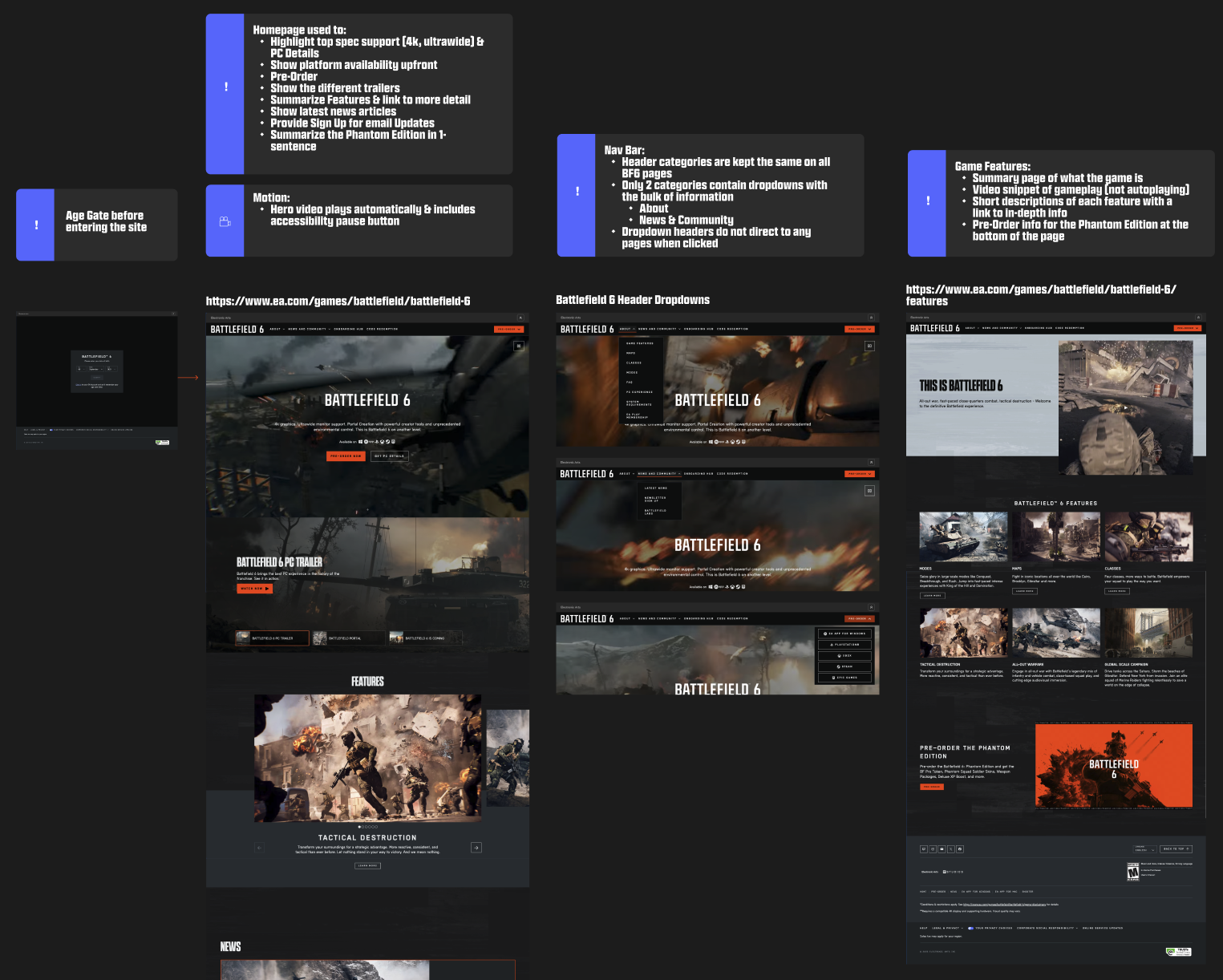Collapse the opened About dropdown header
Screen dimensions: 1223x980
[x=626, y=329]
